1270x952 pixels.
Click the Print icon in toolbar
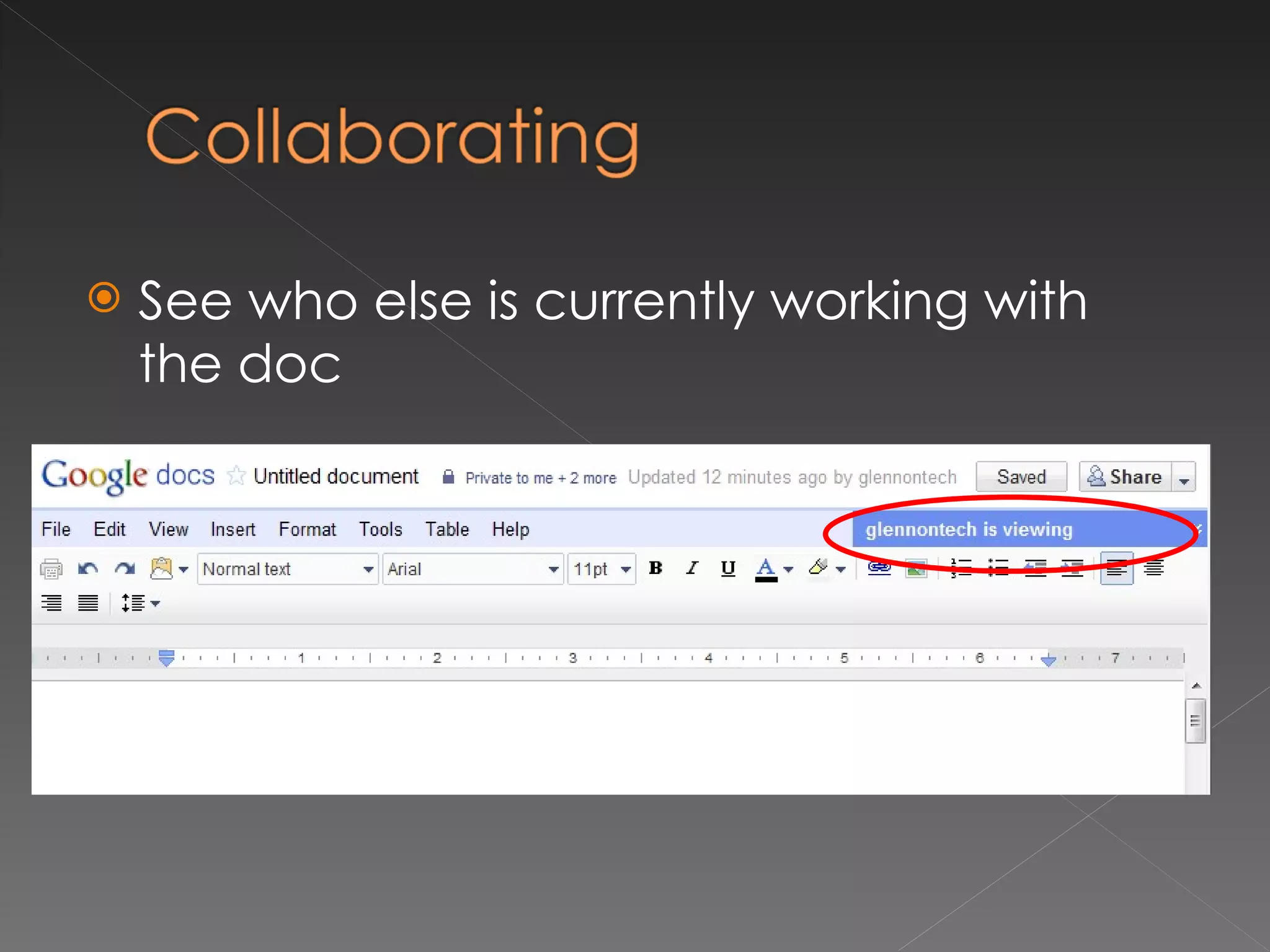pos(51,568)
